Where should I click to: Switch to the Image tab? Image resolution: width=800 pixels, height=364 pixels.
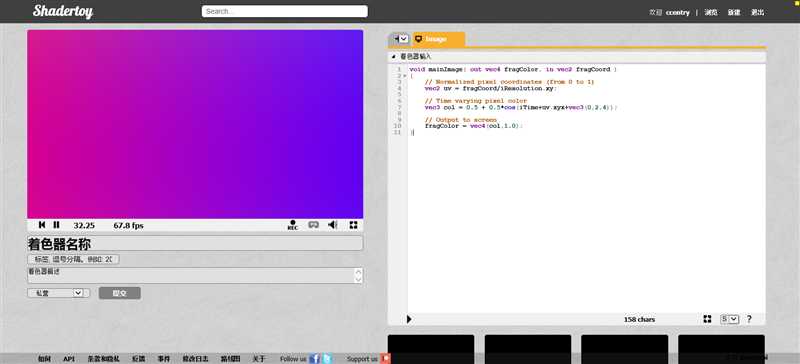439,39
